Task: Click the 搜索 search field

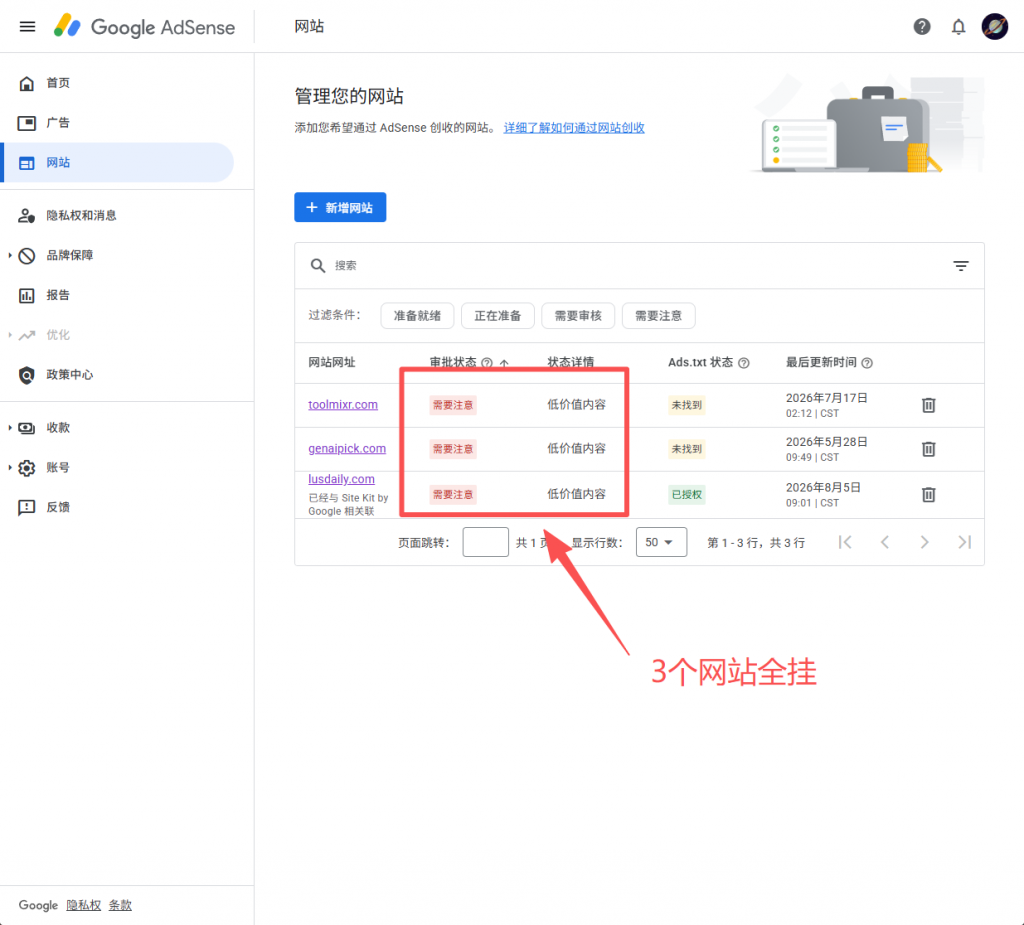Action: (x=637, y=265)
